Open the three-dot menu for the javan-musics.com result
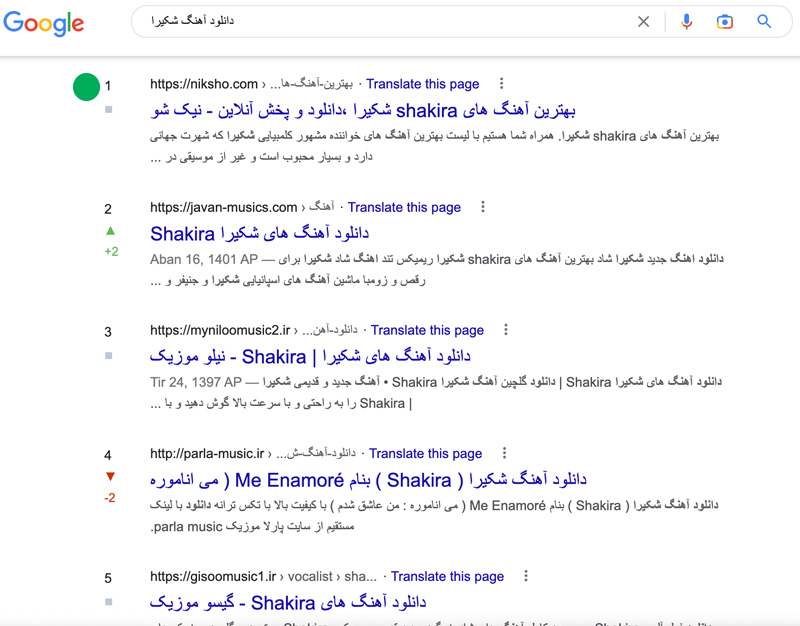This screenshot has width=800, height=626. [x=483, y=207]
